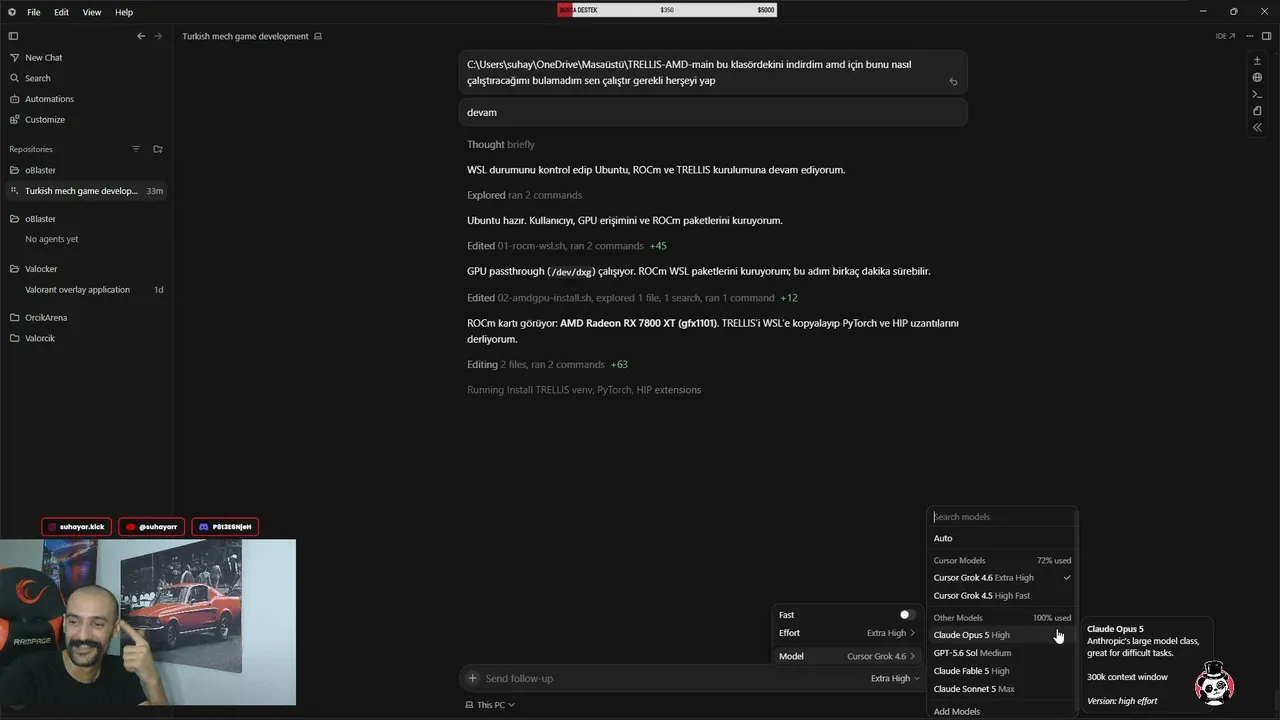1280x720 pixels.
Task: Open the chat in IDE link
Action: pos(1225,36)
